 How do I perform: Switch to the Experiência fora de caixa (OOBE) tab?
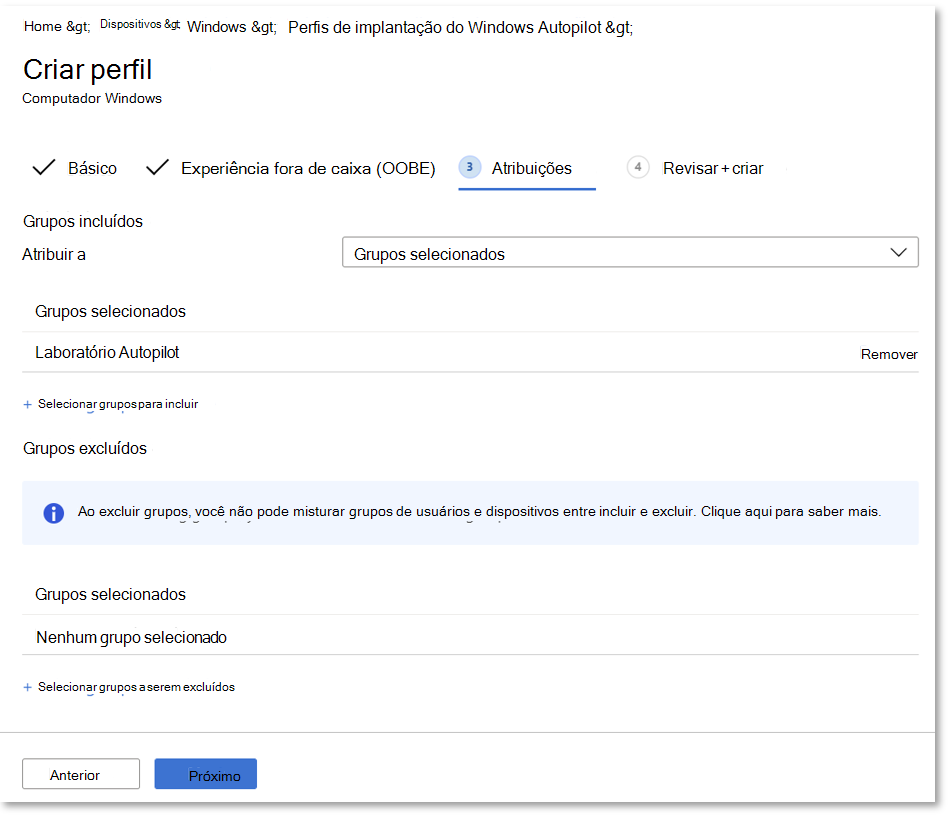click(308, 168)
